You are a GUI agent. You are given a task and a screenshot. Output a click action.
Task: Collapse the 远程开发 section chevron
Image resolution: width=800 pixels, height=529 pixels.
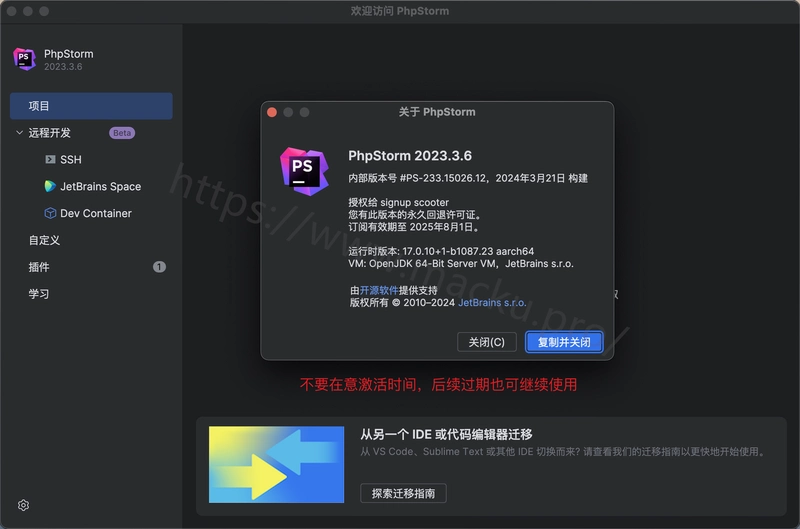(19, 133)
